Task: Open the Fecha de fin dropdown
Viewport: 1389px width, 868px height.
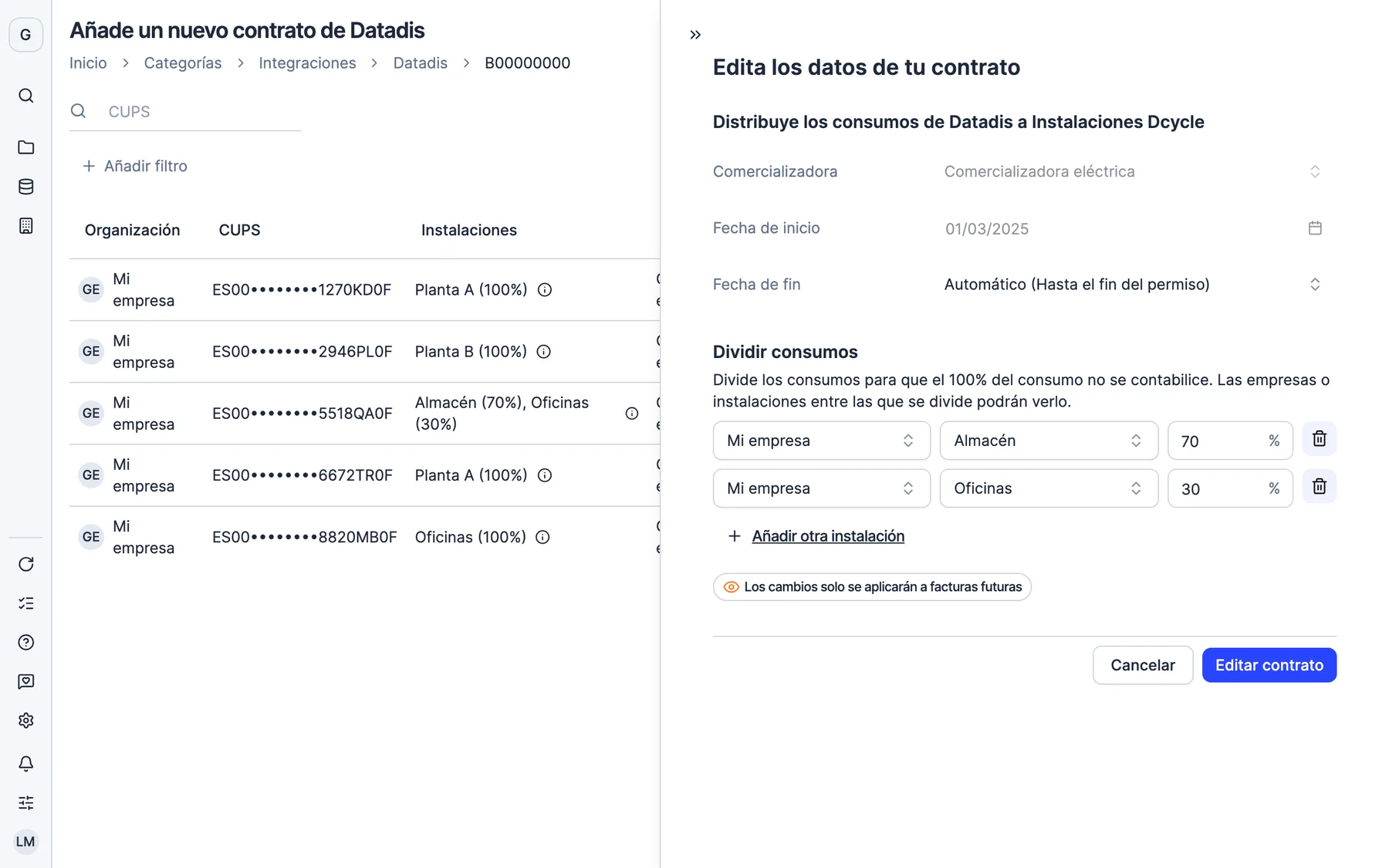Action: tap(1132, 284)
